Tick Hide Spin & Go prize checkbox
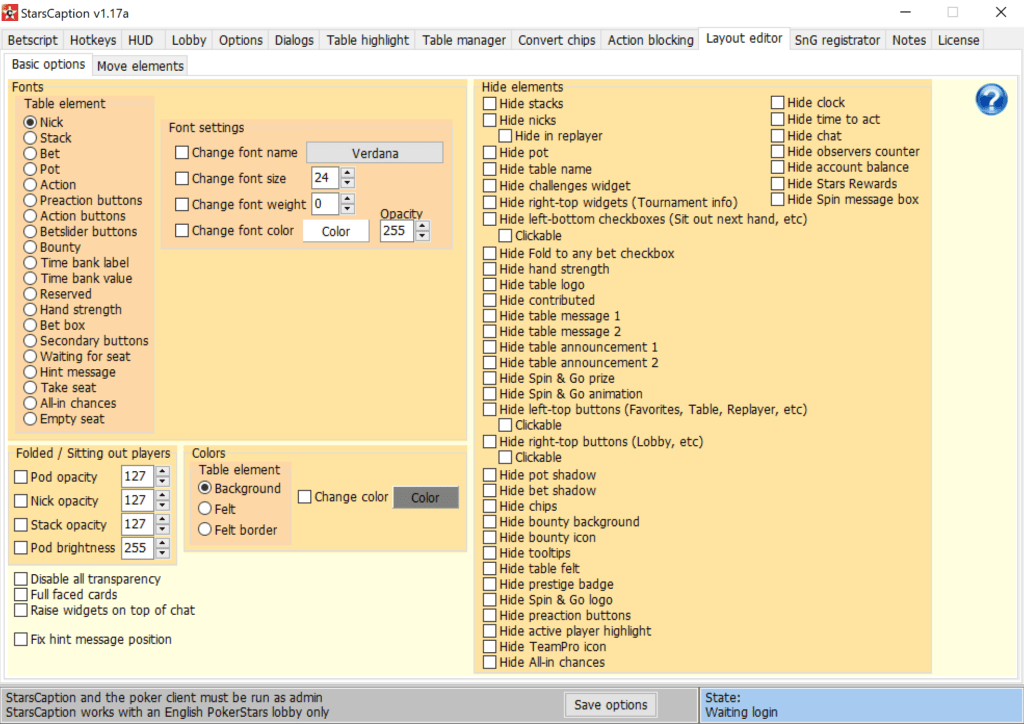 (490, 378)
